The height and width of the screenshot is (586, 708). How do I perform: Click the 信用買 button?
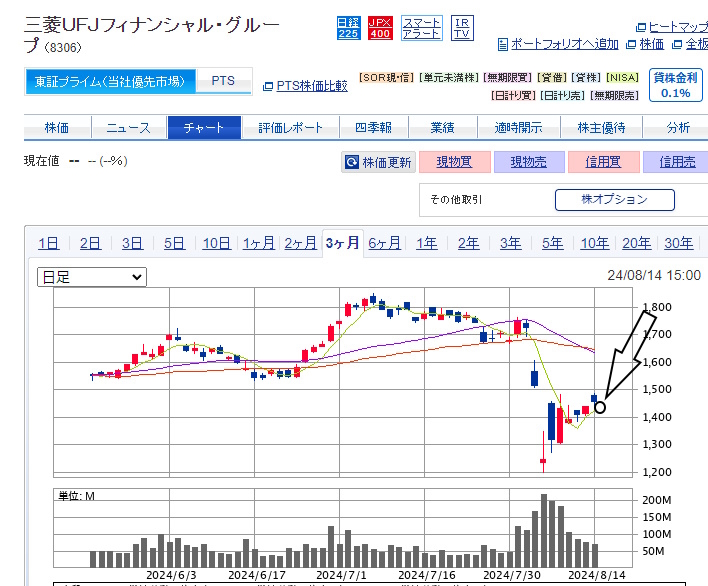(604, 162)
